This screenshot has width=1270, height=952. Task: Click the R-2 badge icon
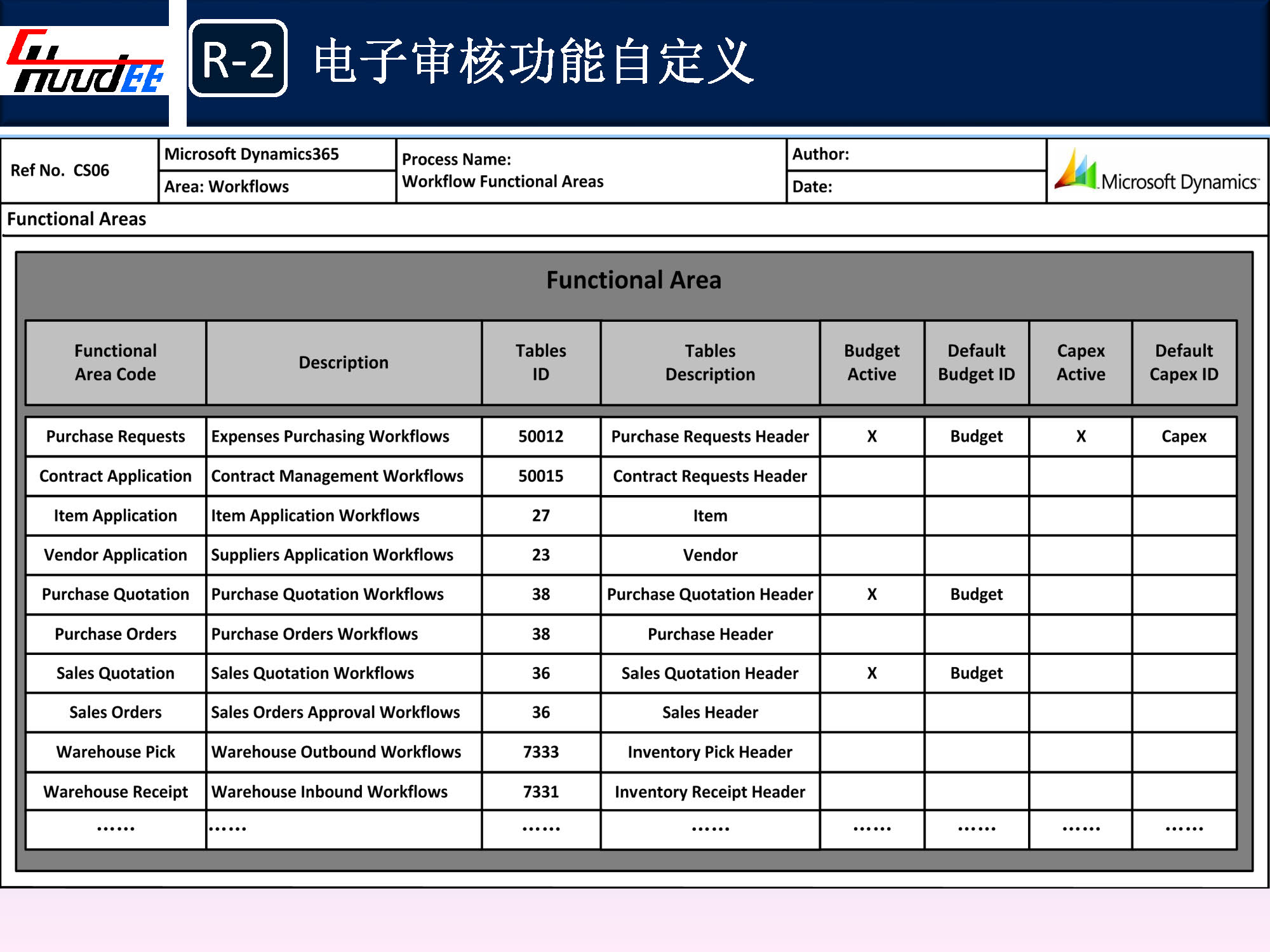pyautogui.click(x=238, y=58)
